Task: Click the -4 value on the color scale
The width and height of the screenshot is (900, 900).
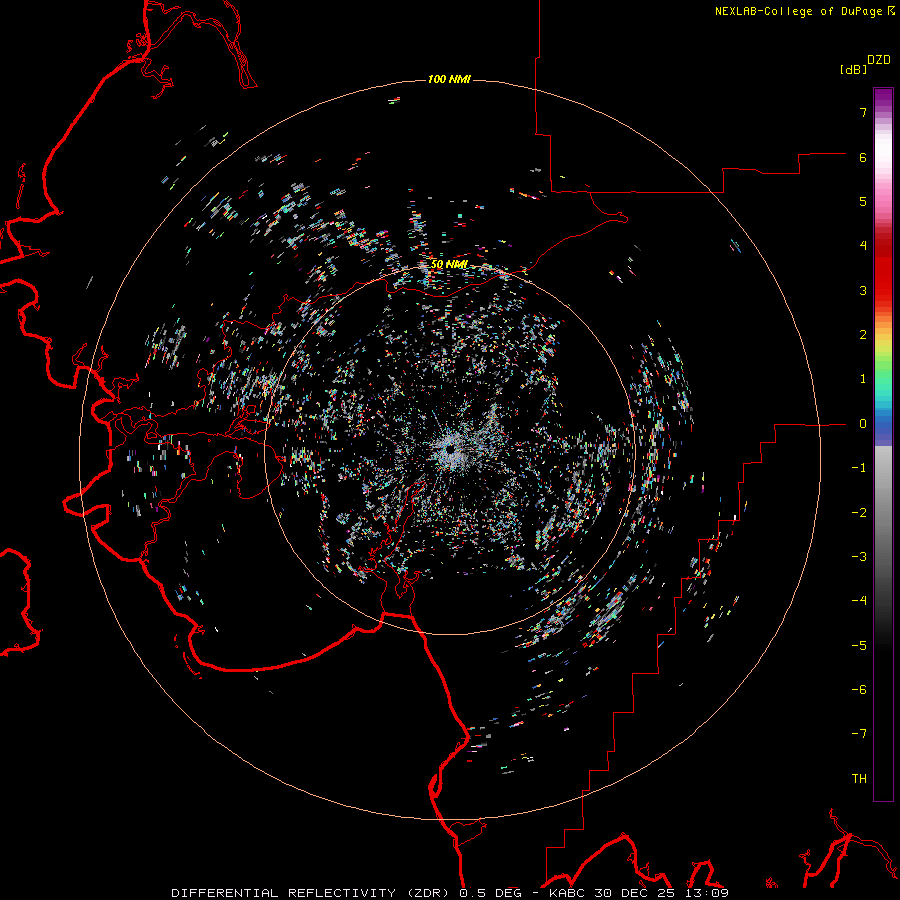Action: (859, 600)
